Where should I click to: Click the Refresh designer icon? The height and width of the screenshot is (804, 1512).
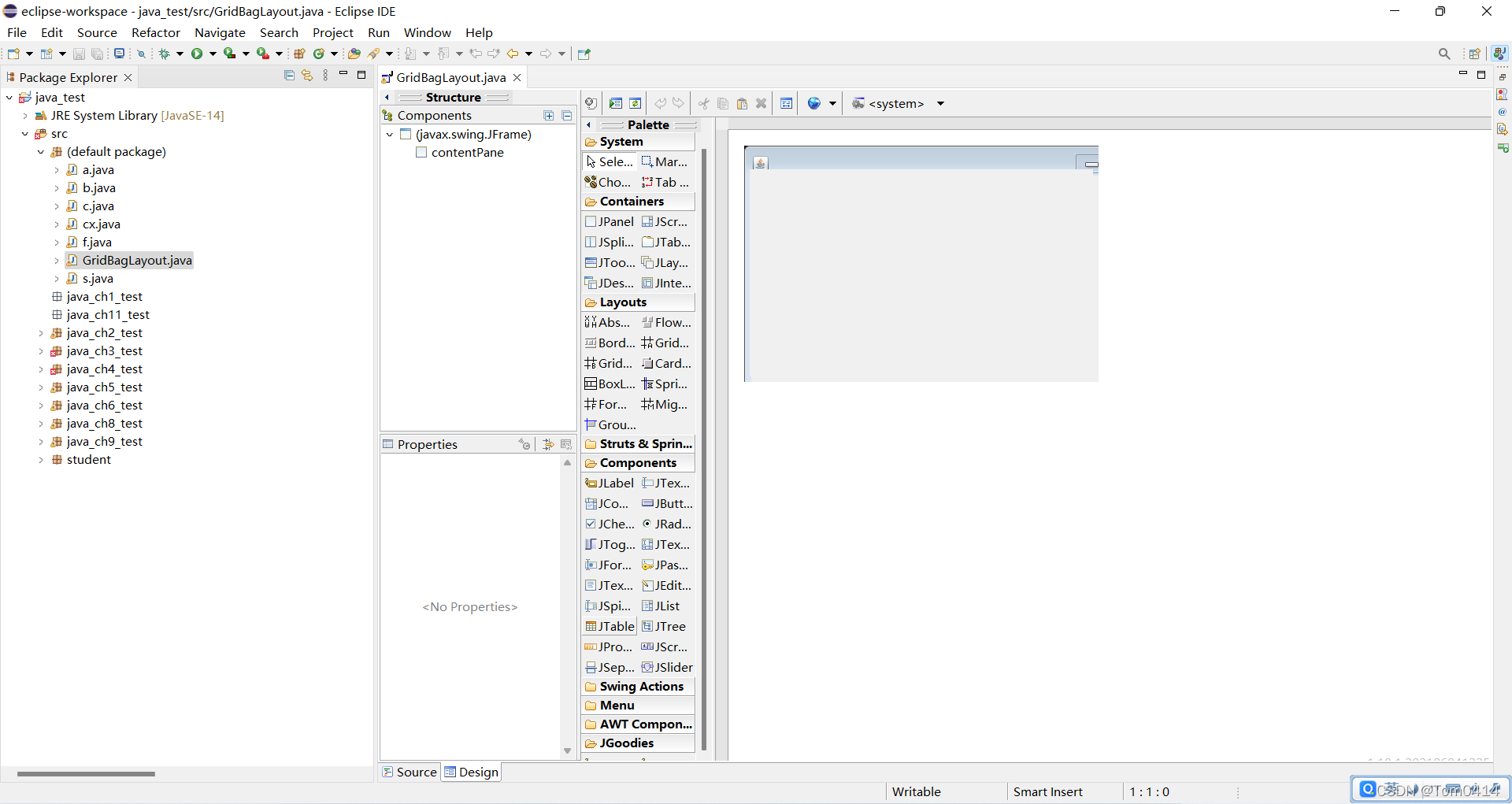636,103
